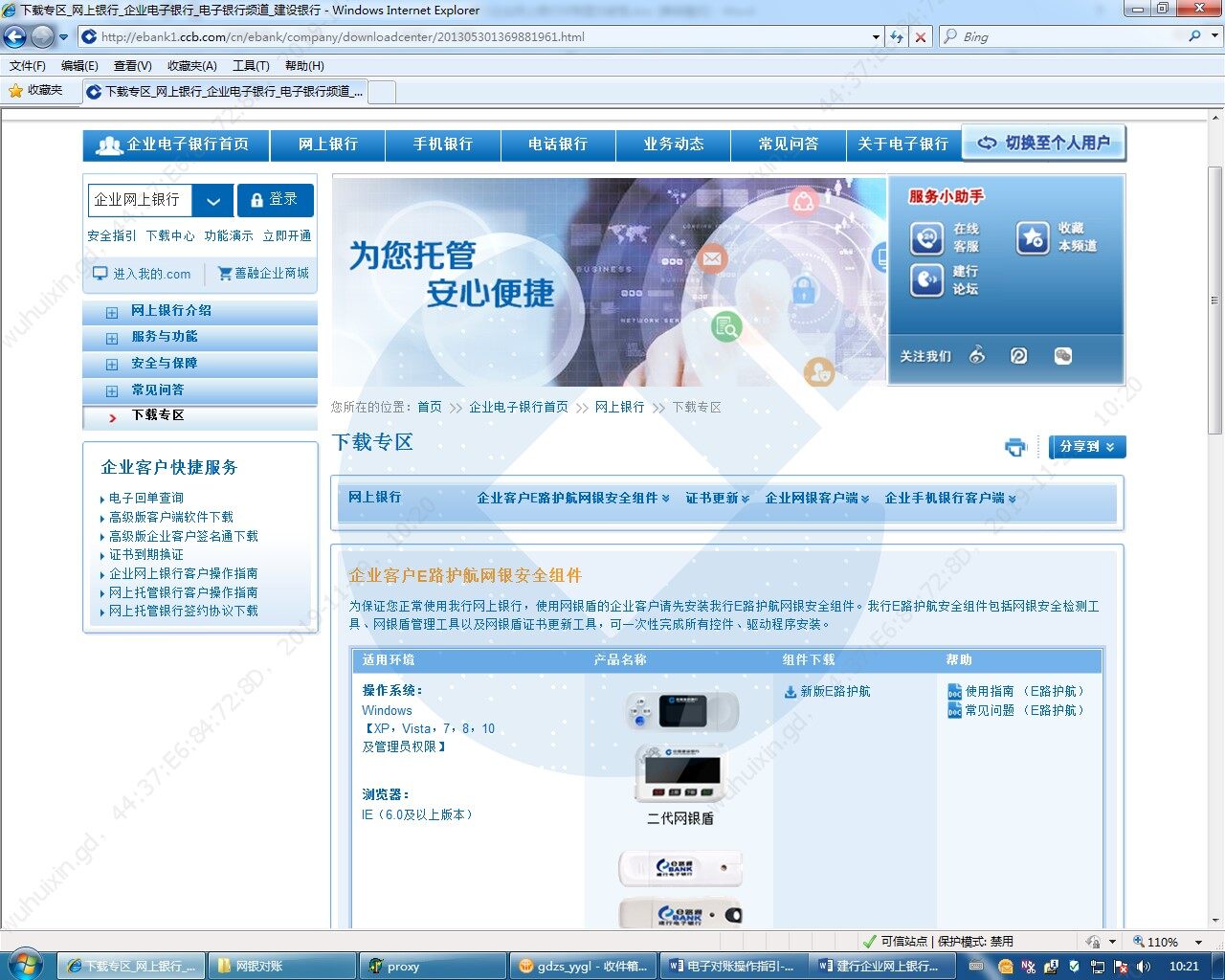
Task: Open the 帮助(H) menu
Action: (x=304, y=66)
